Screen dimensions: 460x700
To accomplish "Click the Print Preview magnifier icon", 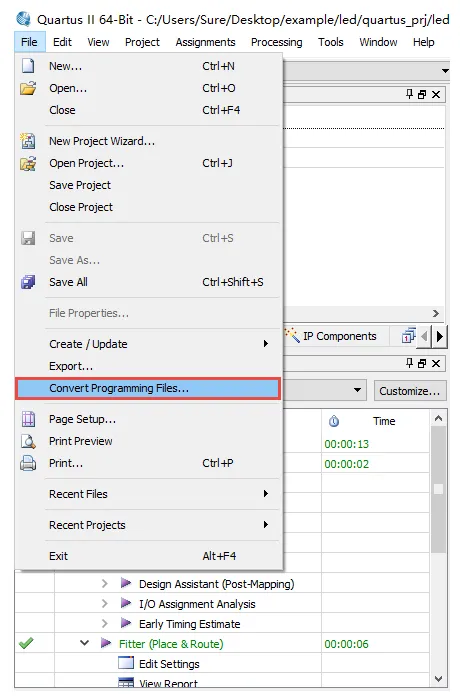I will (28, 441).
